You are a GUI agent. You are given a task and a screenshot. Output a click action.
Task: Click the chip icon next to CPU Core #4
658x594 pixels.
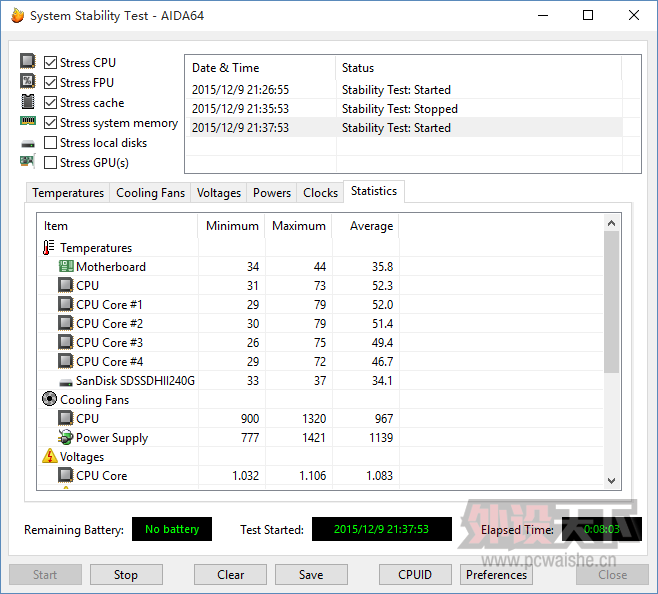65,361
